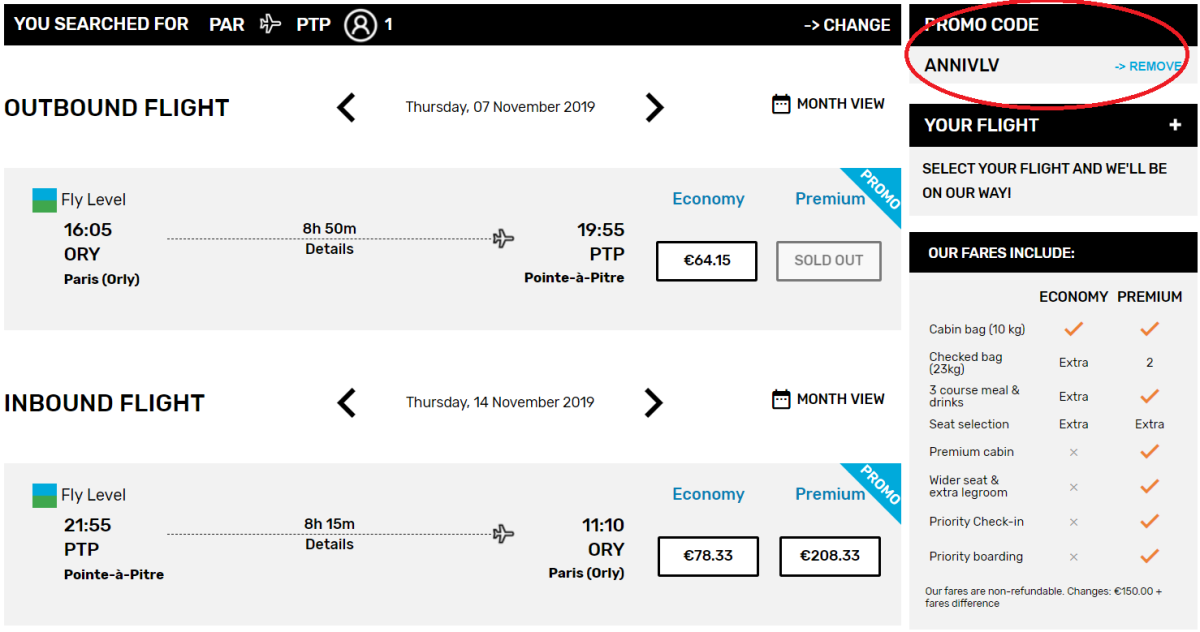This screenshot has width=1200, height=632.
Task: Click the passenger count icon in search bar
Action: tap(360, 25)
